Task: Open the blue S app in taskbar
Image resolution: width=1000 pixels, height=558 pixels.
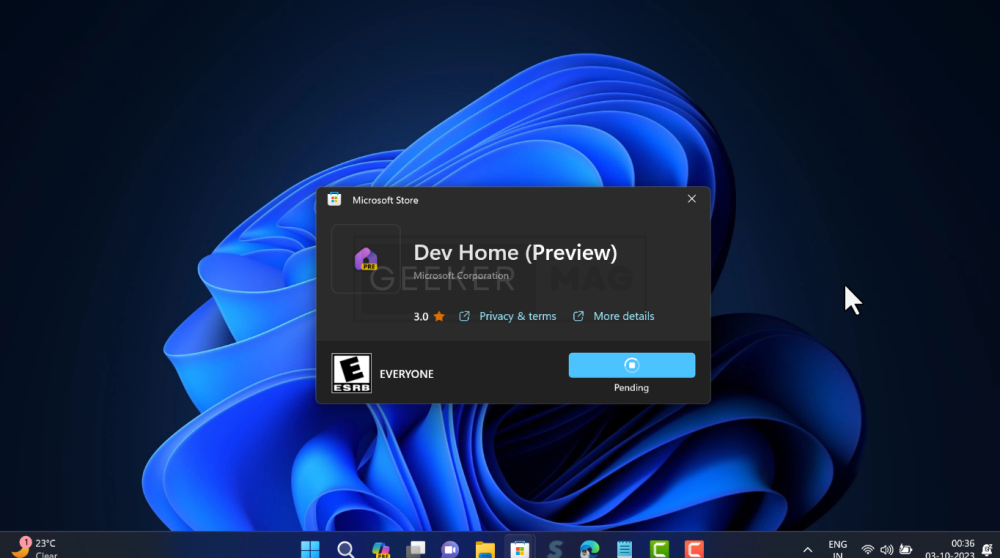Action: coord(555,549)
